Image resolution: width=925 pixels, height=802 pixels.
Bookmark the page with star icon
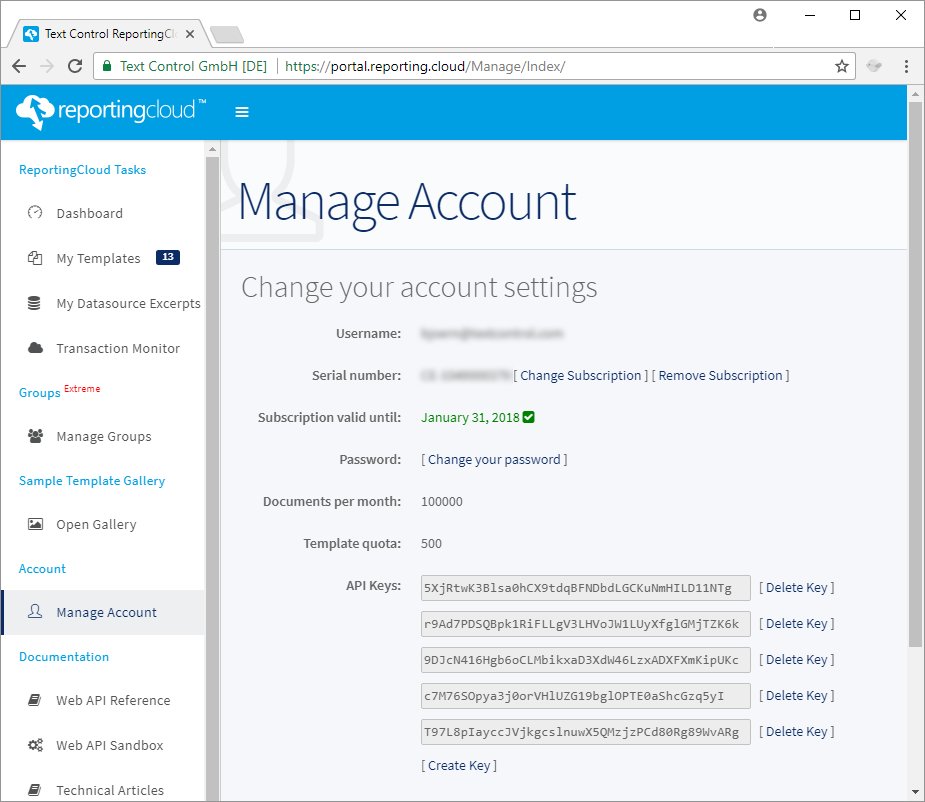[842, 66]
